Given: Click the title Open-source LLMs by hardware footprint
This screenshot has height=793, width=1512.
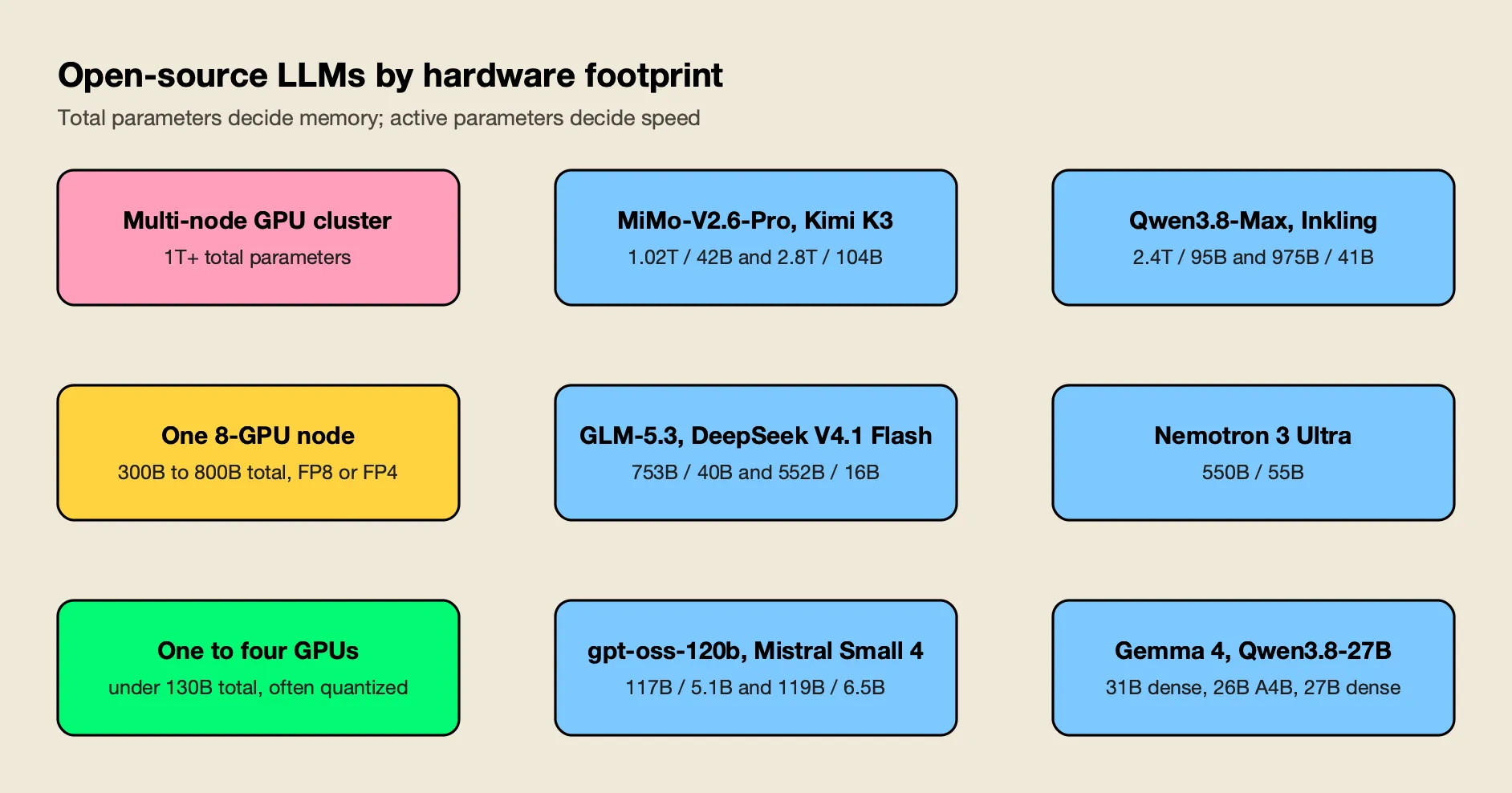Looking at the screenshot, I should pos(390,75).
